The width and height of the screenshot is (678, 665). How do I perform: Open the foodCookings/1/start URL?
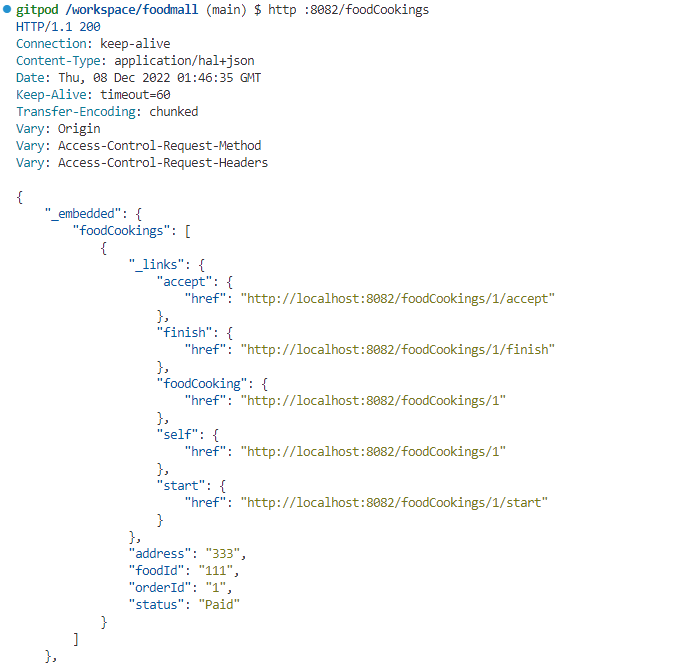pos(394,502)
